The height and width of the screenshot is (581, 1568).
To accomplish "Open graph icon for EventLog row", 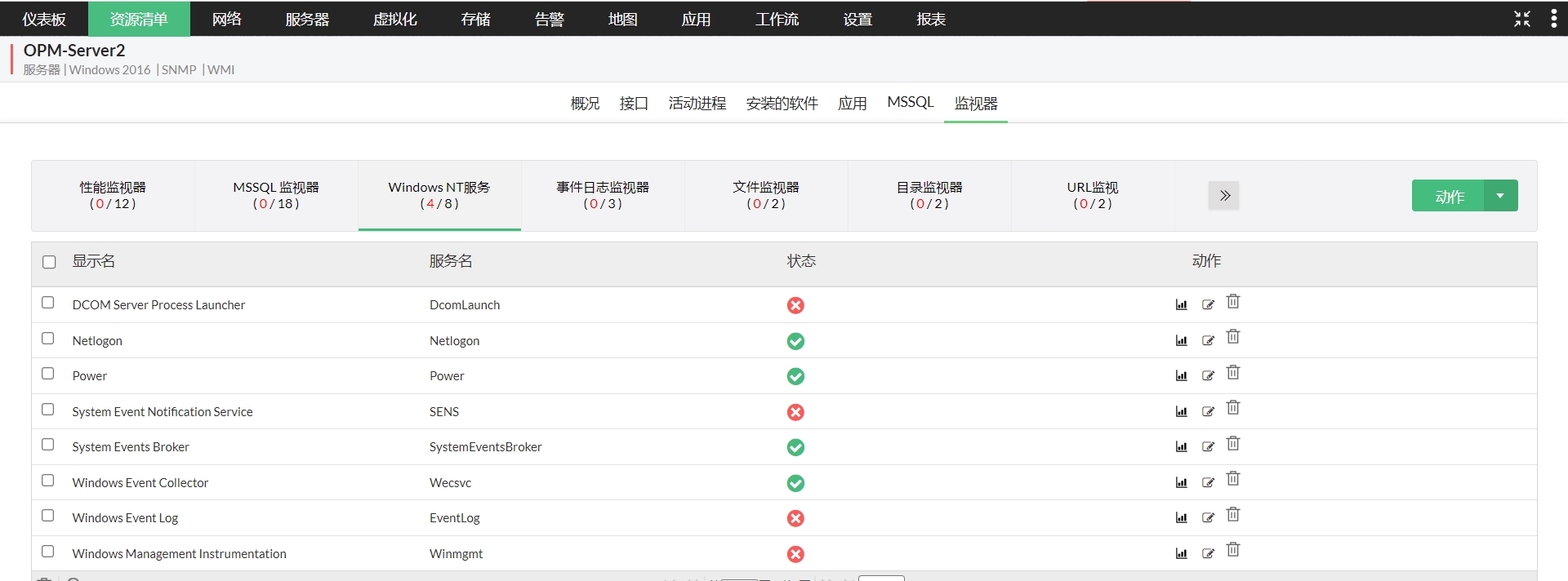I will 1181,518.
